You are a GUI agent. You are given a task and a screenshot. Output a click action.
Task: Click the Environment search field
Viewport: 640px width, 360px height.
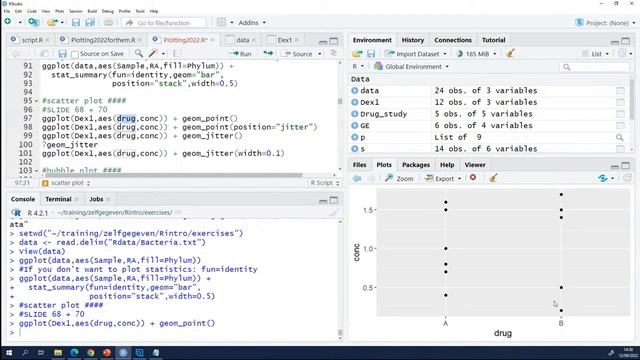[594, 67]
